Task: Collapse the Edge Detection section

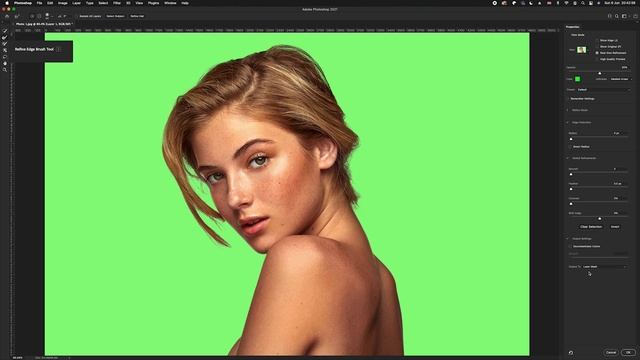Action: pos(568,122)
